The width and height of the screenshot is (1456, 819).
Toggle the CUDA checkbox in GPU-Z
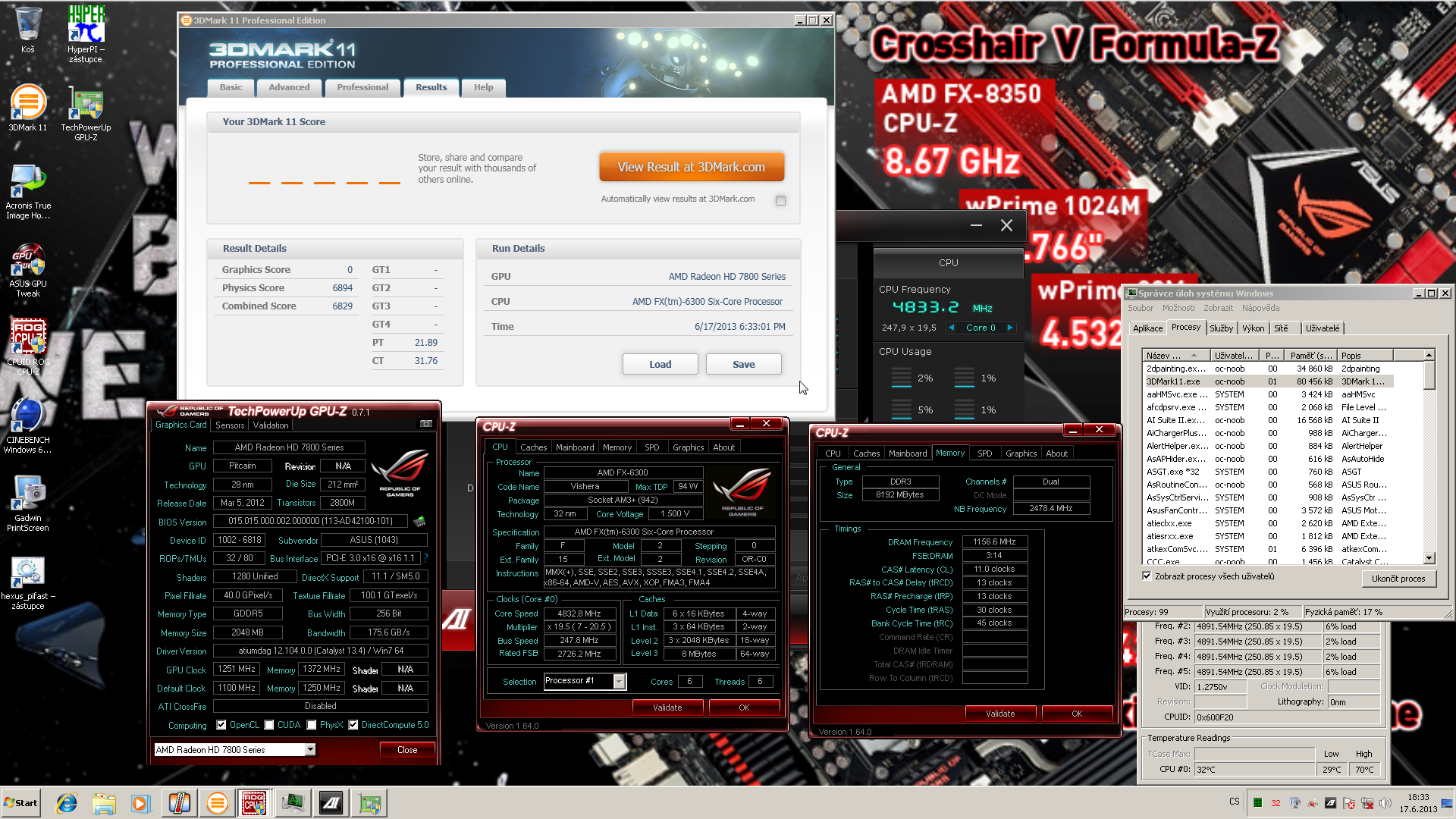(269, 725)
